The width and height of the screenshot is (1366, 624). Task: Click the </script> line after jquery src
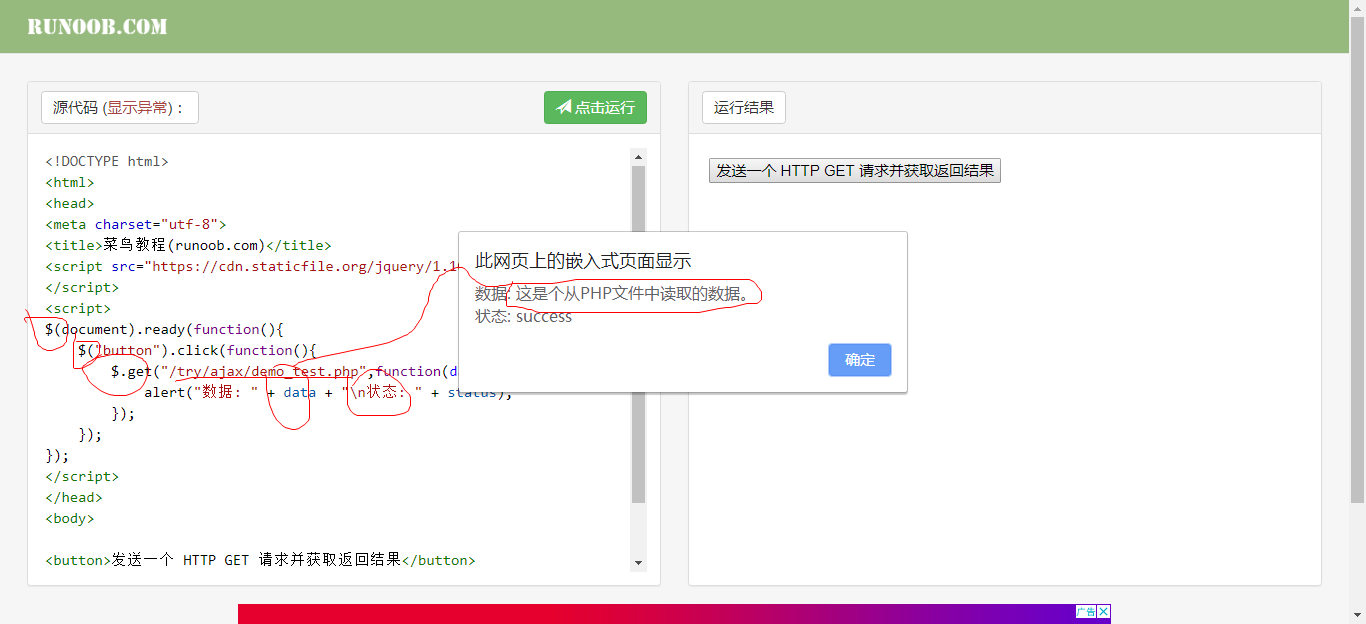tap(82, 287)
